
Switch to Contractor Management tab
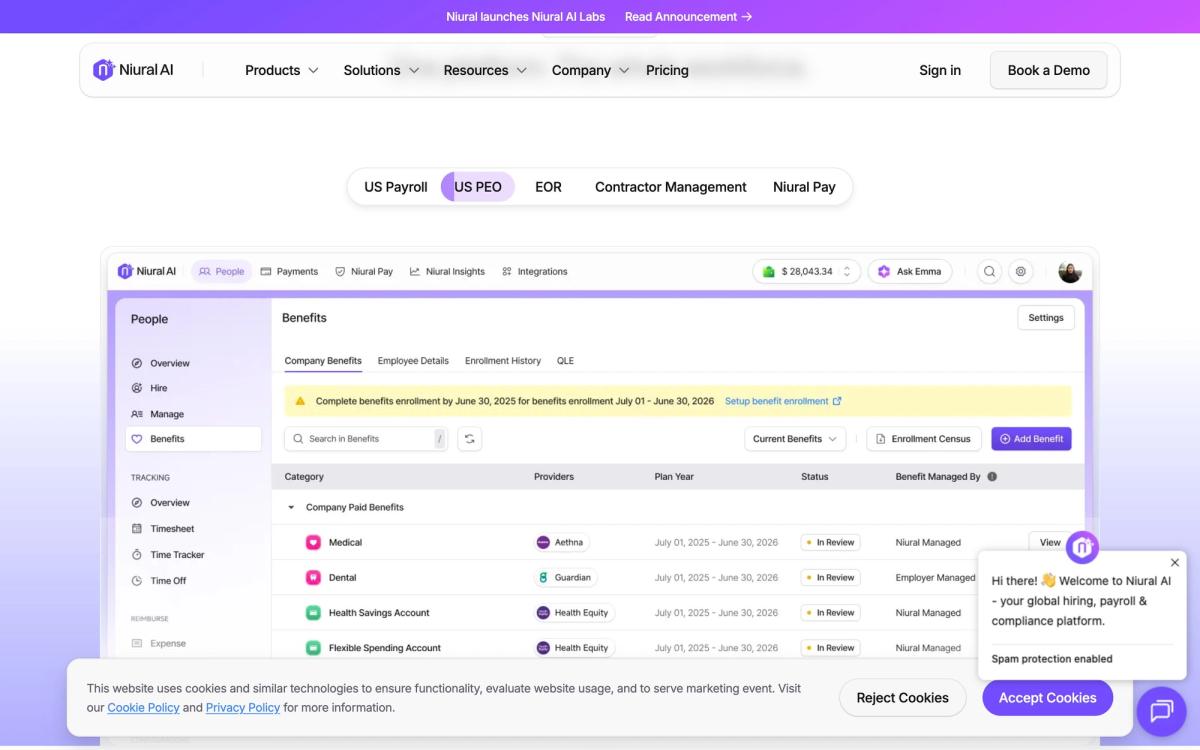click(671, 187)
